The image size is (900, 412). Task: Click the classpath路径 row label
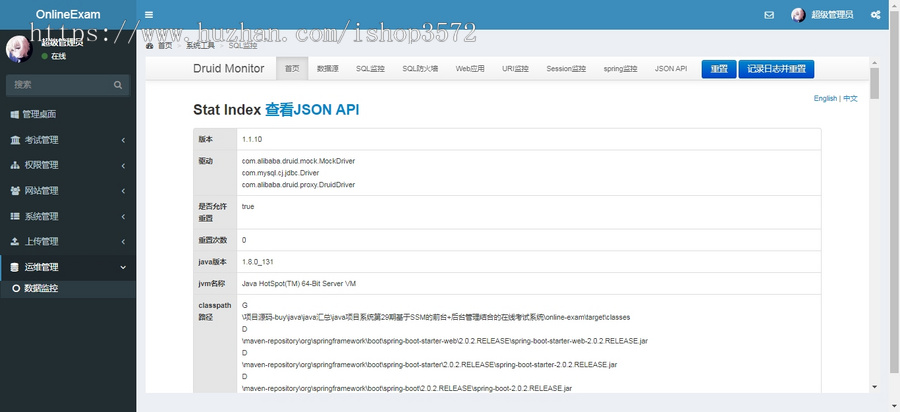click(x=215, y=311)
